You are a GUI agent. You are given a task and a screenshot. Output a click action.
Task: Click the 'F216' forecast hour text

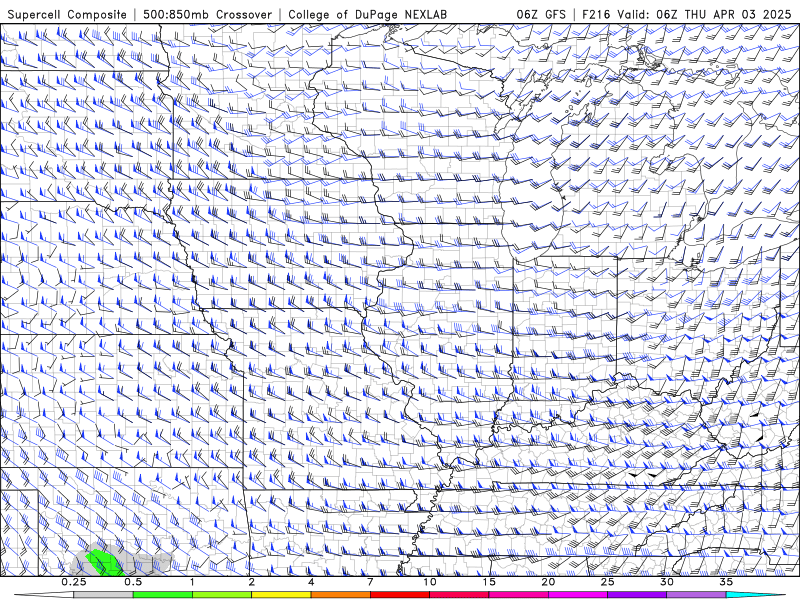(595, 14)
